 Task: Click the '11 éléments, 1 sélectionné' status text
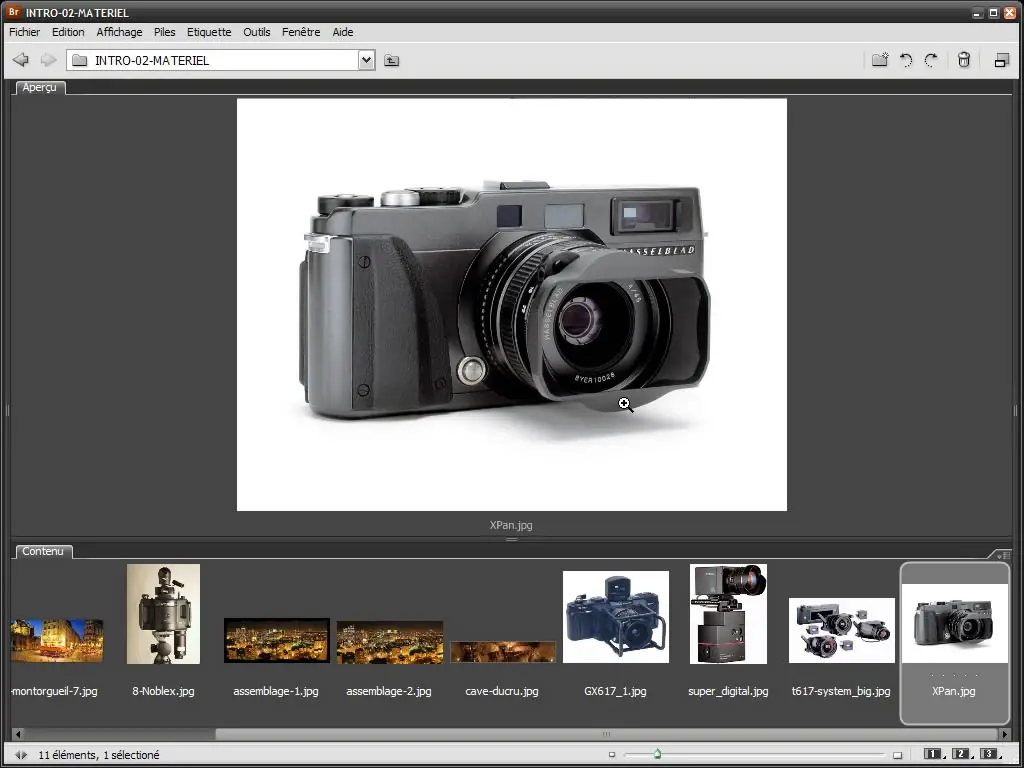[x=99, y=755]
